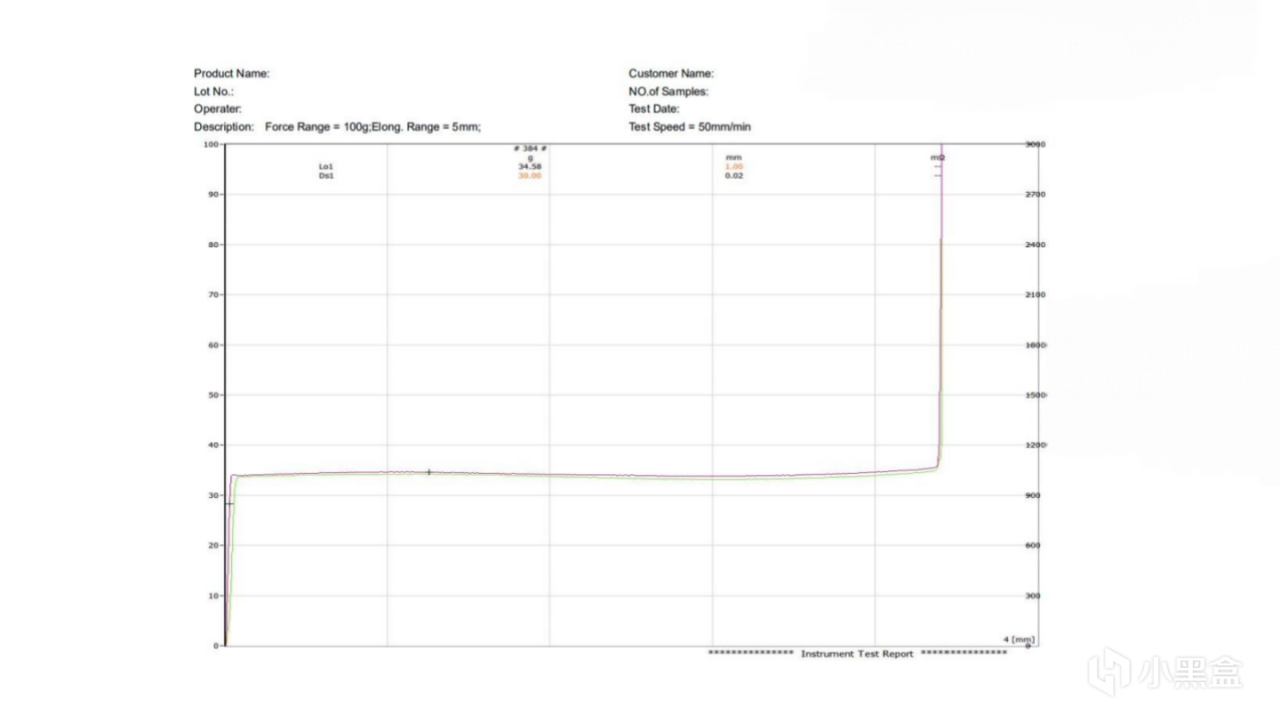Click the "Lo1" row label
The width and height of the screenshot is (1280, 715).
click(325, 167)
